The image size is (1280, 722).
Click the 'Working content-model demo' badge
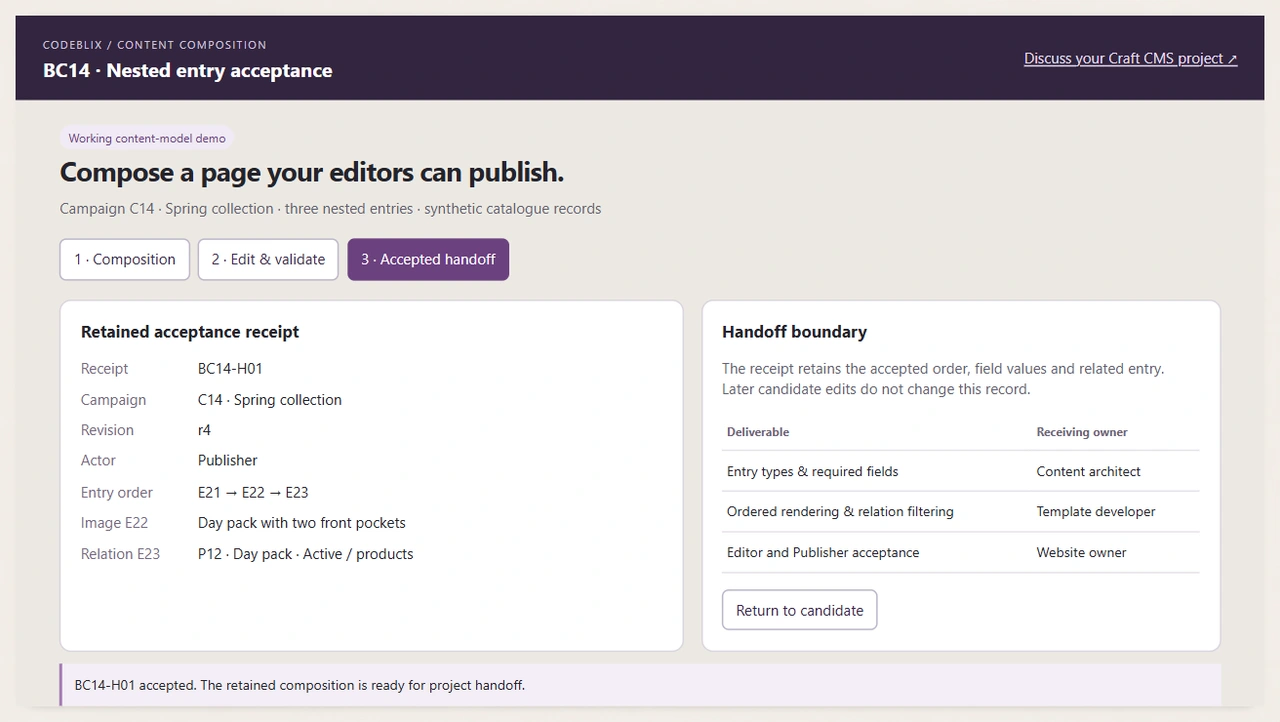147,139
